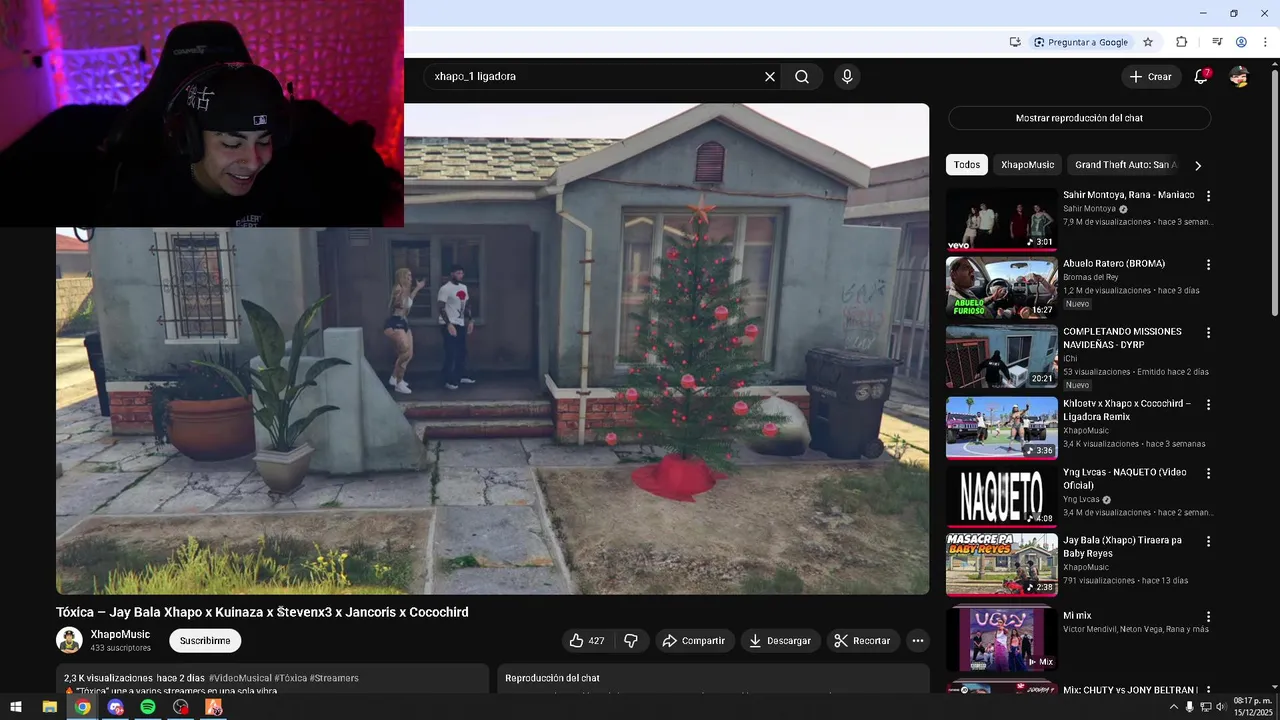Click Preguntar a Google lens button

[x=1081, y=42]
